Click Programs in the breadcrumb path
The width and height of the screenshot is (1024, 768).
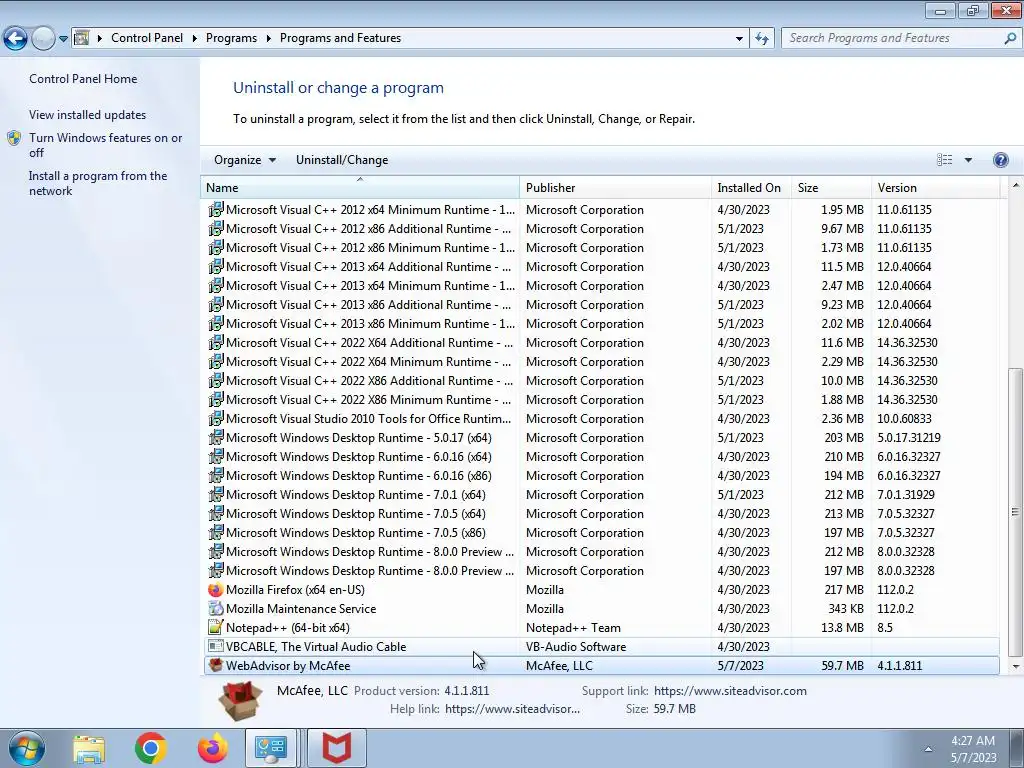coord(231,38)
